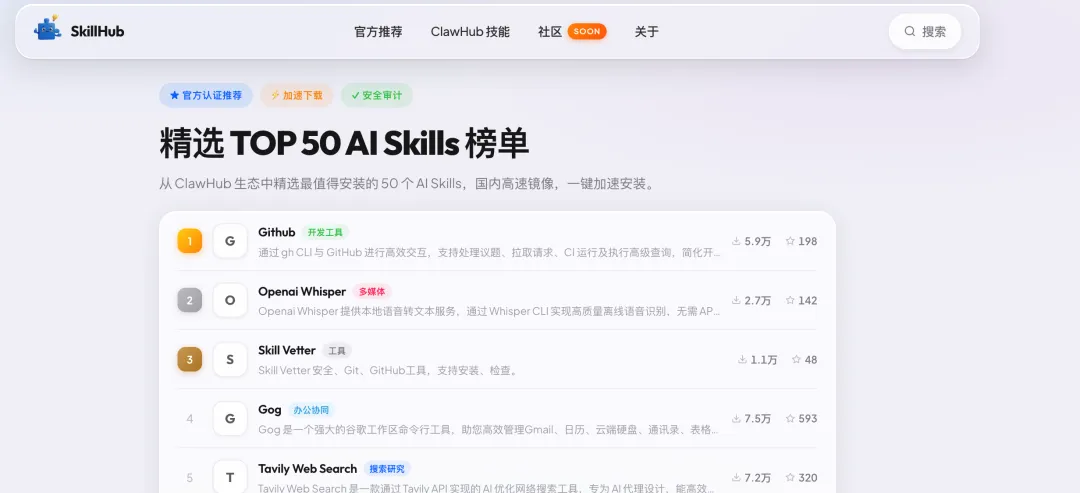Image resolution: width=1080 pixels, height=493 pixels.
Task: Click the Skill Vetter description text
Action: point(388,371)
